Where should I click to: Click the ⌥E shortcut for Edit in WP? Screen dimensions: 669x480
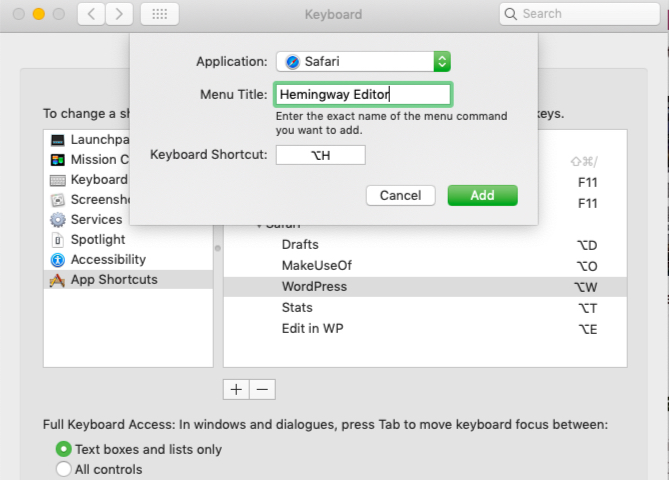(588, 329)
